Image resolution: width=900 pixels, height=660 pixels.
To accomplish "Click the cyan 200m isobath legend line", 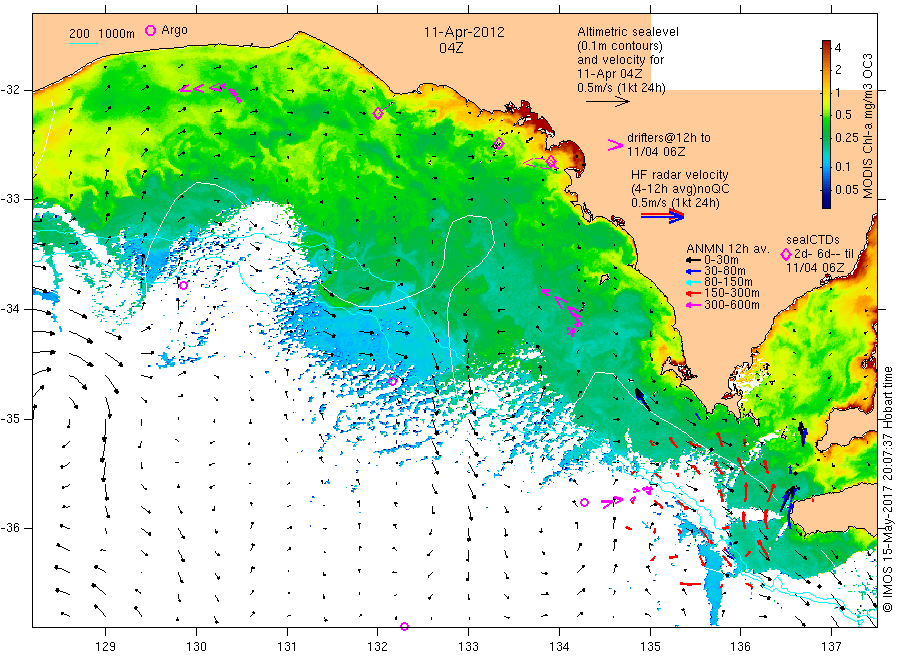I will click(x=83, y=43).
